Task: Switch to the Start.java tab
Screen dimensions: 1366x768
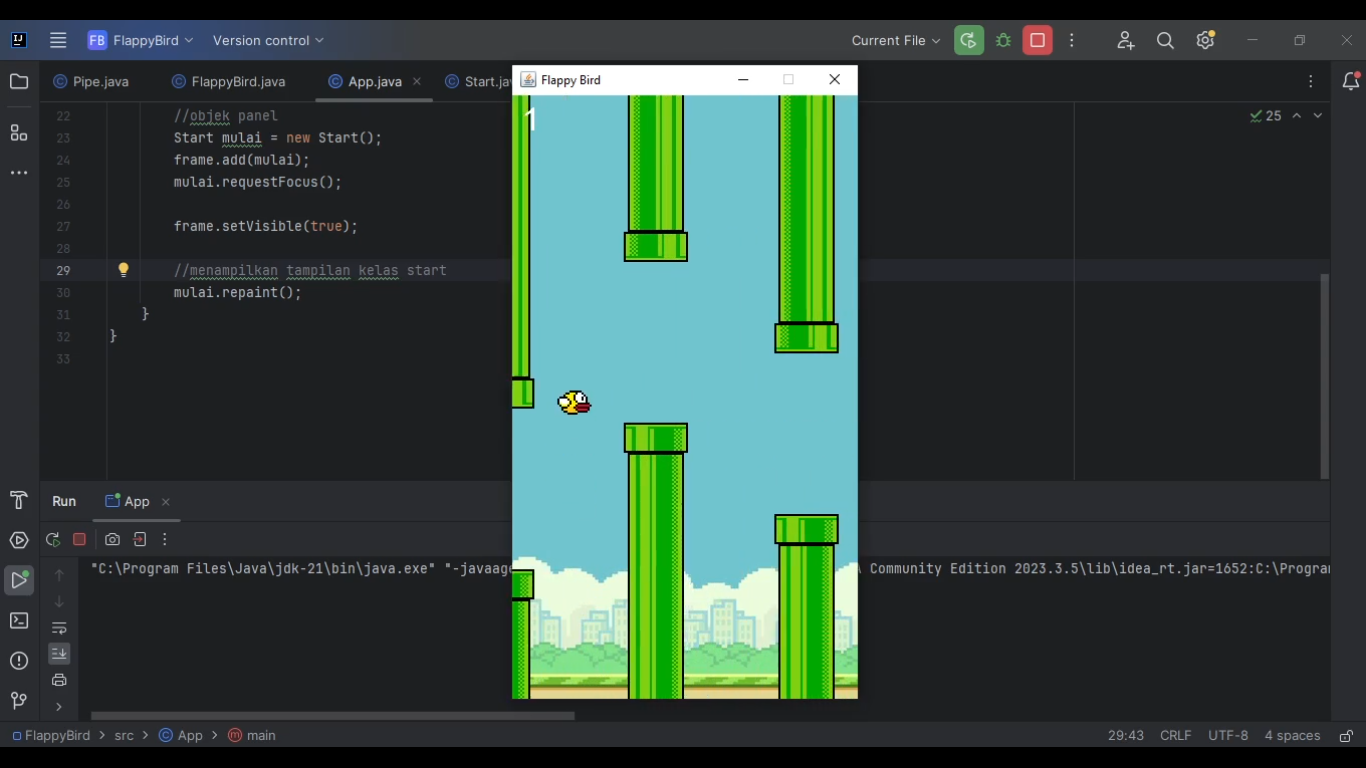Action: tap(478, 82)
